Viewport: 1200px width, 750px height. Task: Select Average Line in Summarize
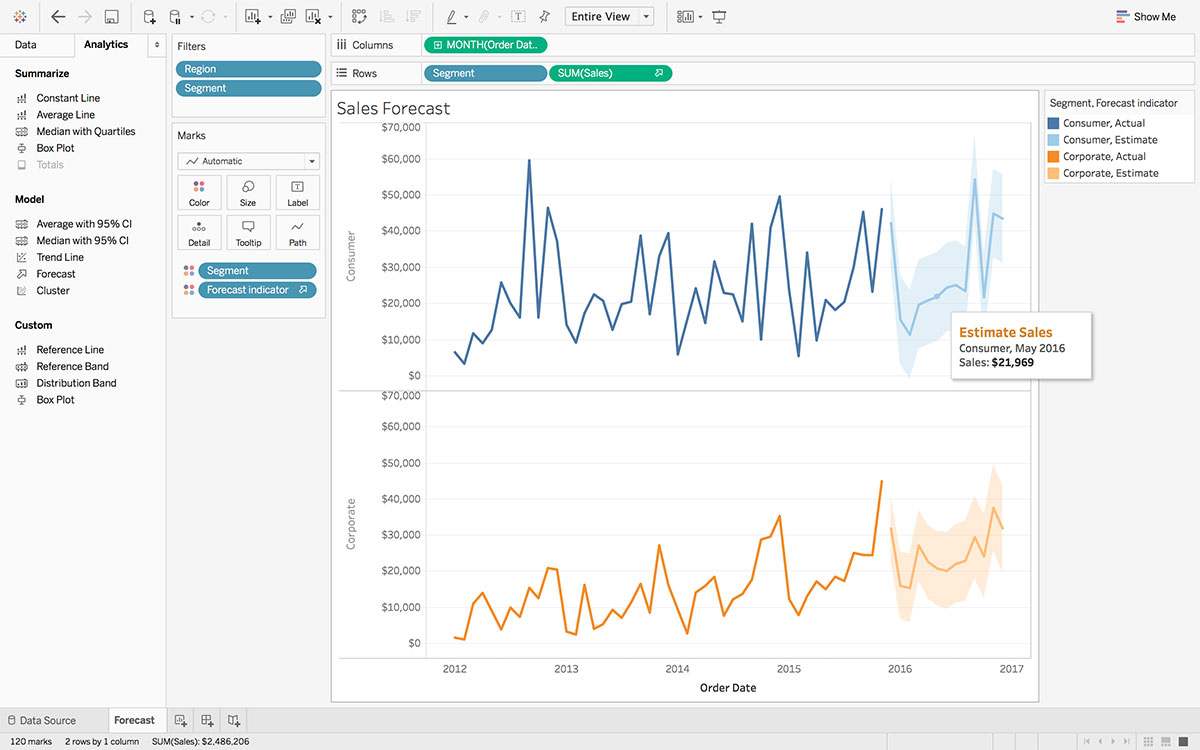click(65, 115)
